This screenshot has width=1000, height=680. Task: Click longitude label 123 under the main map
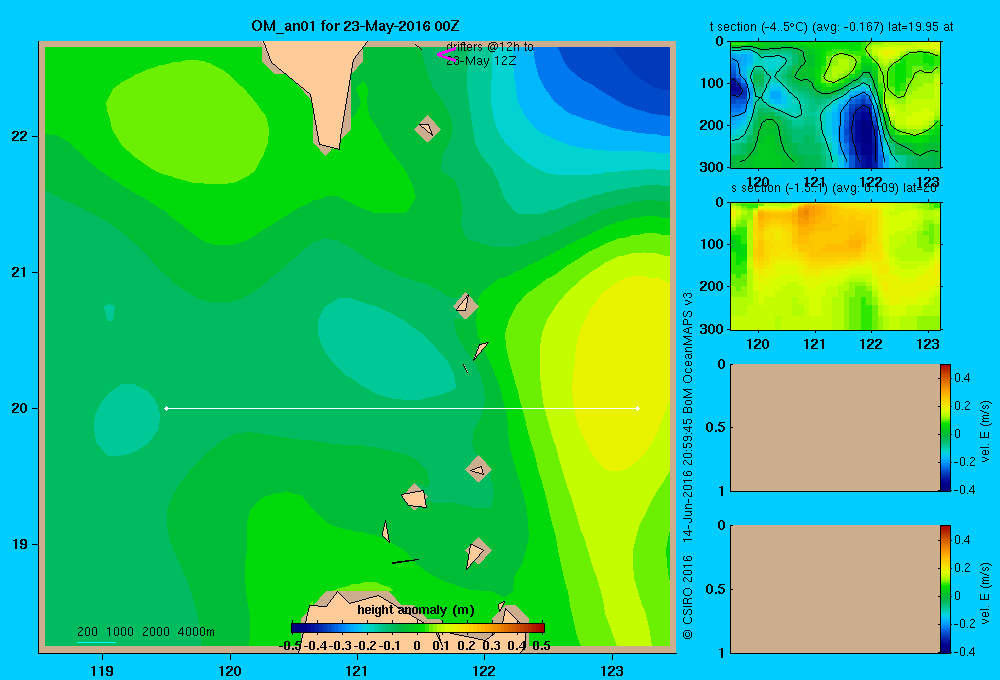[612, 670]
